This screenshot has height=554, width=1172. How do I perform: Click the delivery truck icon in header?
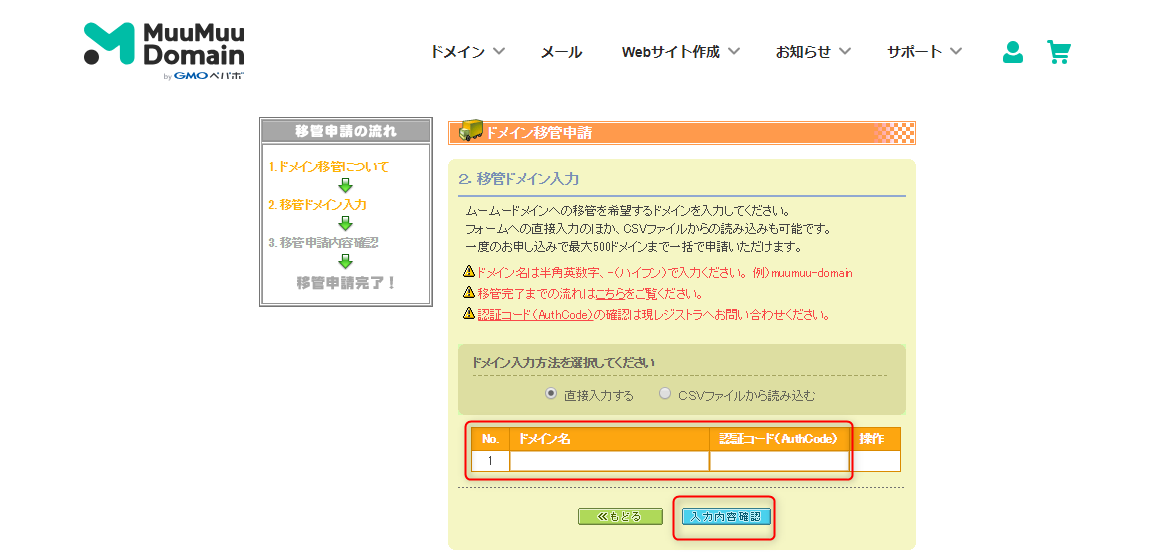click(470, 132)
